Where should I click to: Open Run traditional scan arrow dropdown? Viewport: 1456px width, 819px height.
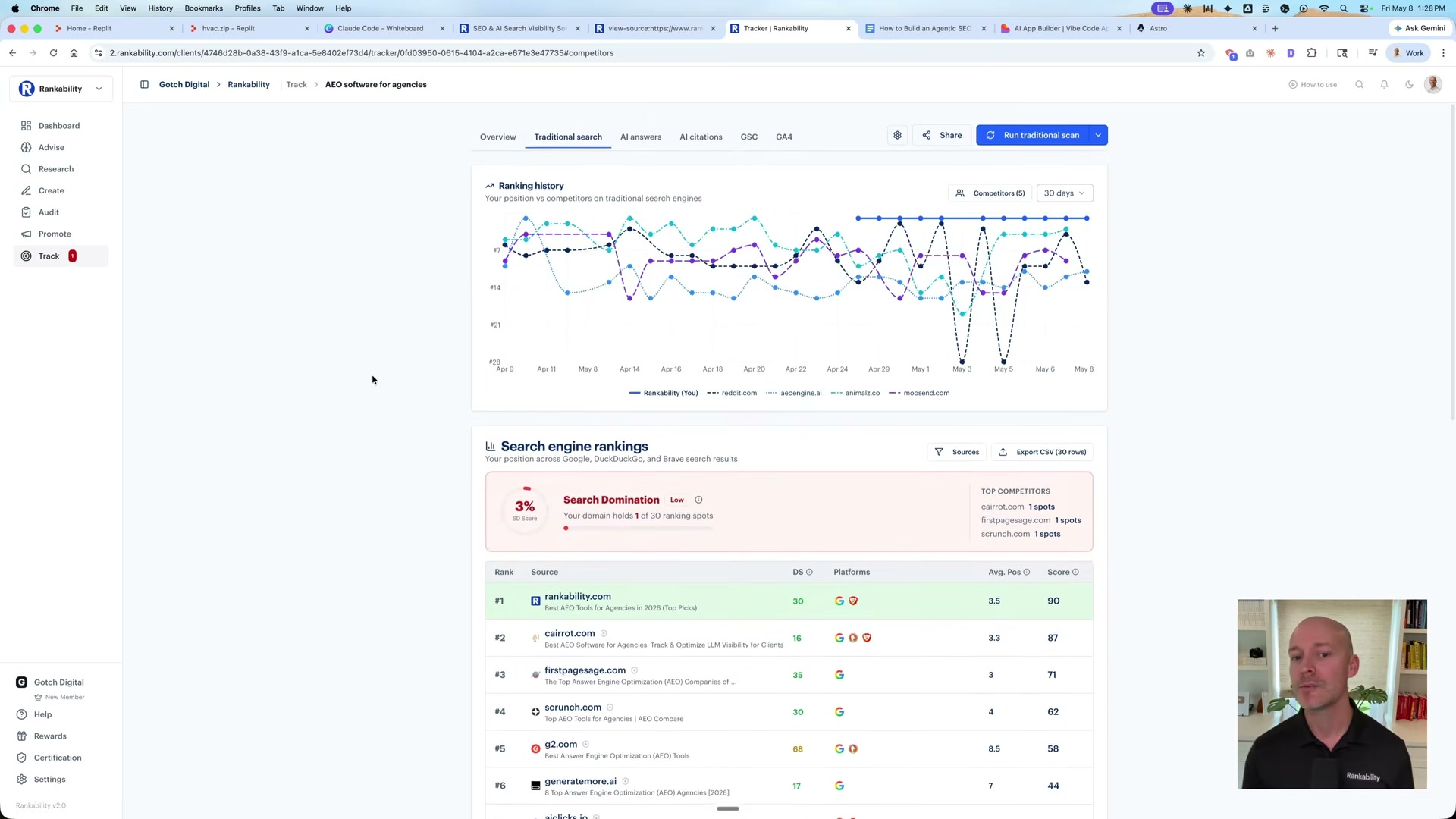tap(1098, 135)
